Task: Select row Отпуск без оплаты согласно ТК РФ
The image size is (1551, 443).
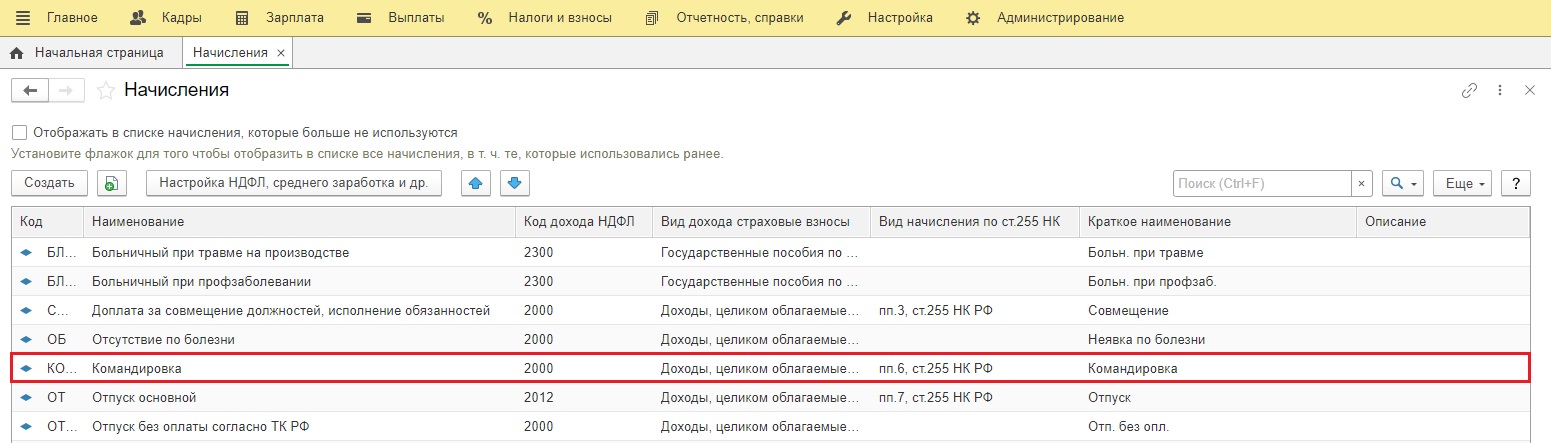Action: tap(770, 426)
